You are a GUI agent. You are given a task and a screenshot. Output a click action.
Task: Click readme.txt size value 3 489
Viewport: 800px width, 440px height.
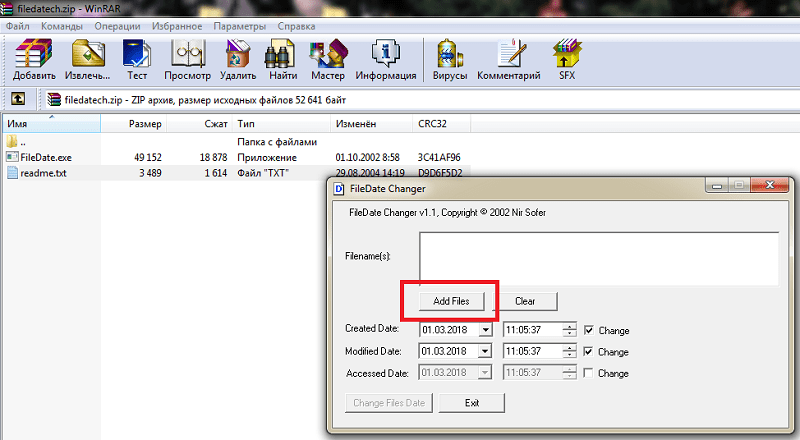click(151, 173)
